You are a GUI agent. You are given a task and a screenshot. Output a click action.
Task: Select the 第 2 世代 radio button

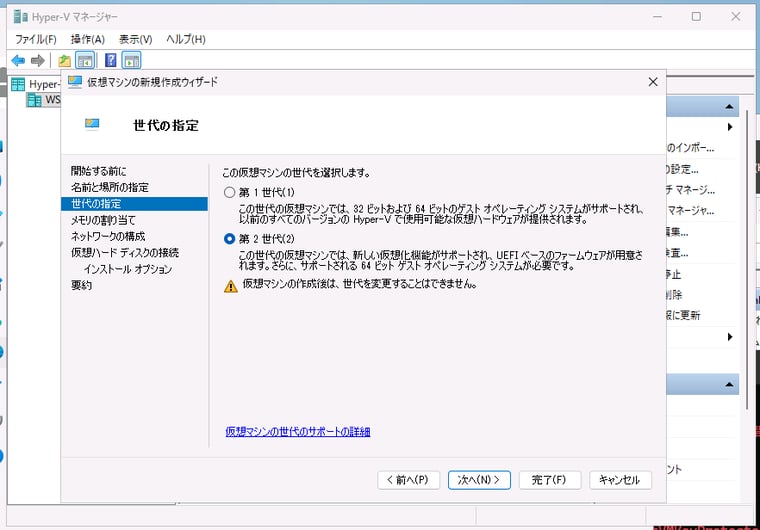[229, 239]
